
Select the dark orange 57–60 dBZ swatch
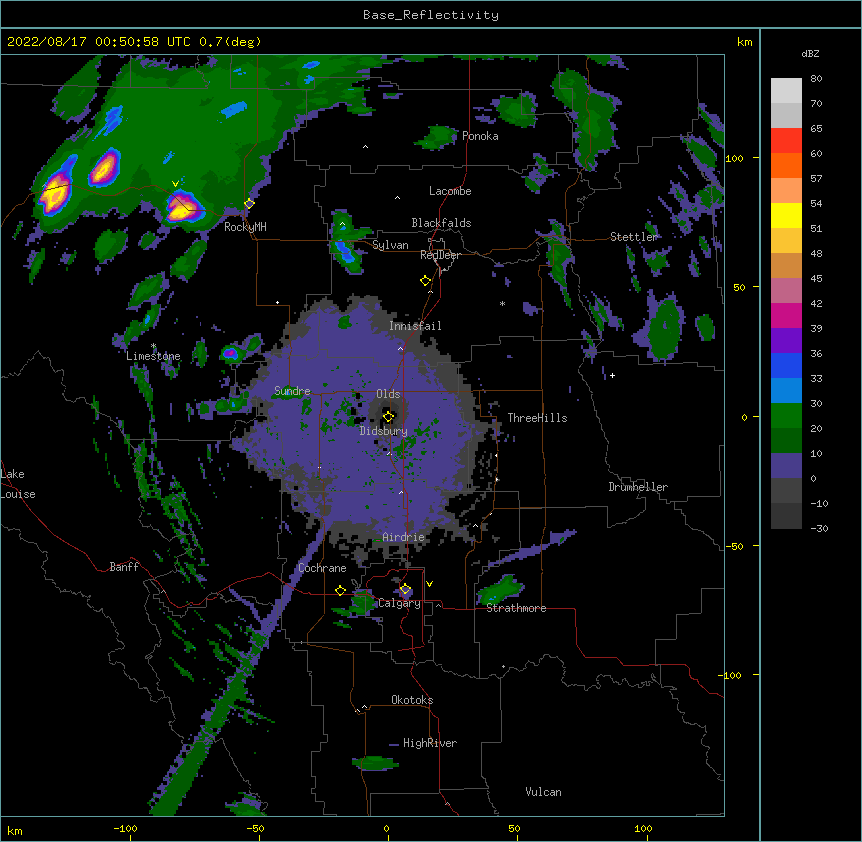click(786, 165)
